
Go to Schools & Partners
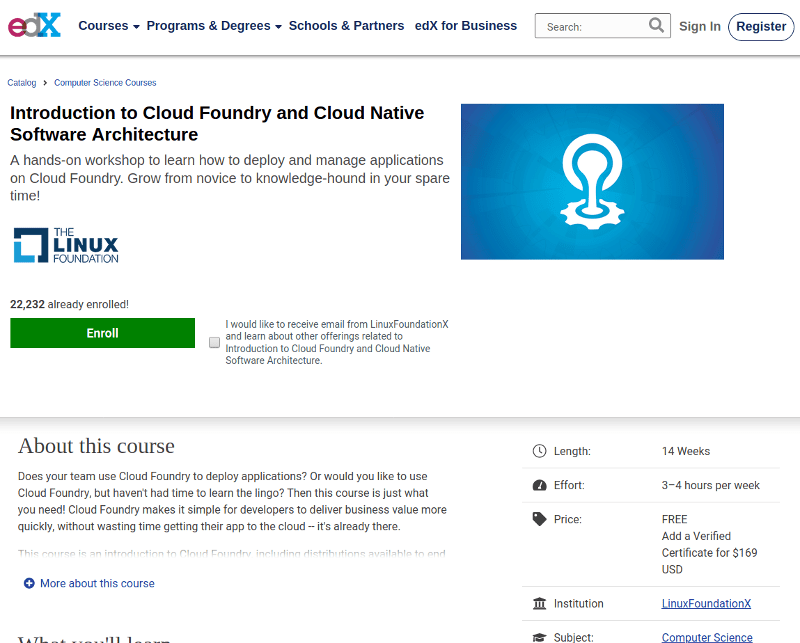click(346, 26)
